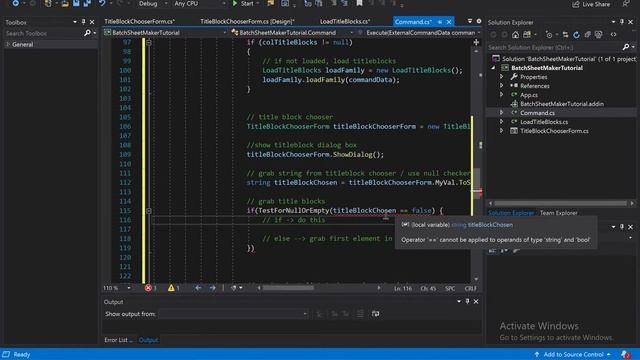Image resolution: width=640 pixels, height=360 pixels.
Task: Select the Solution 'BatchSheetMakerTutorial' root node
Action: pos(569,59)
